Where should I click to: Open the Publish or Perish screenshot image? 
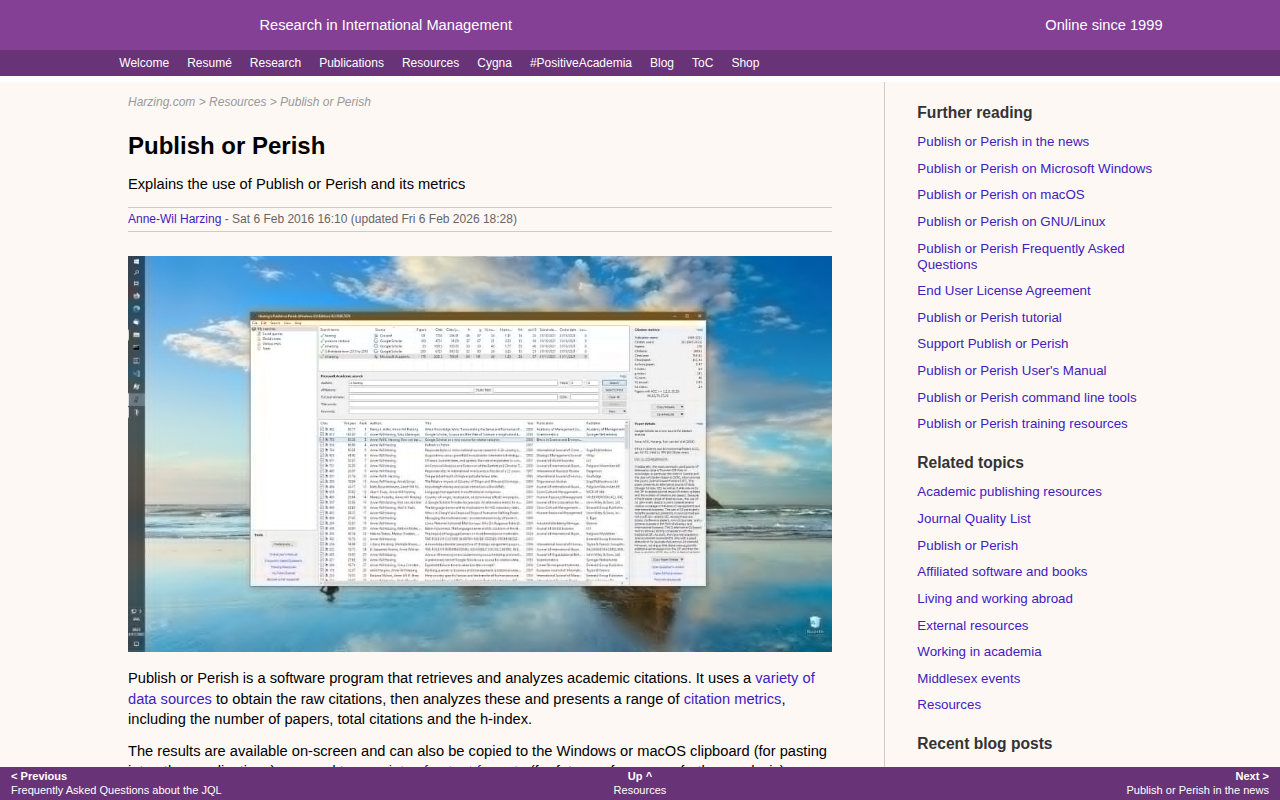[480, 454]
